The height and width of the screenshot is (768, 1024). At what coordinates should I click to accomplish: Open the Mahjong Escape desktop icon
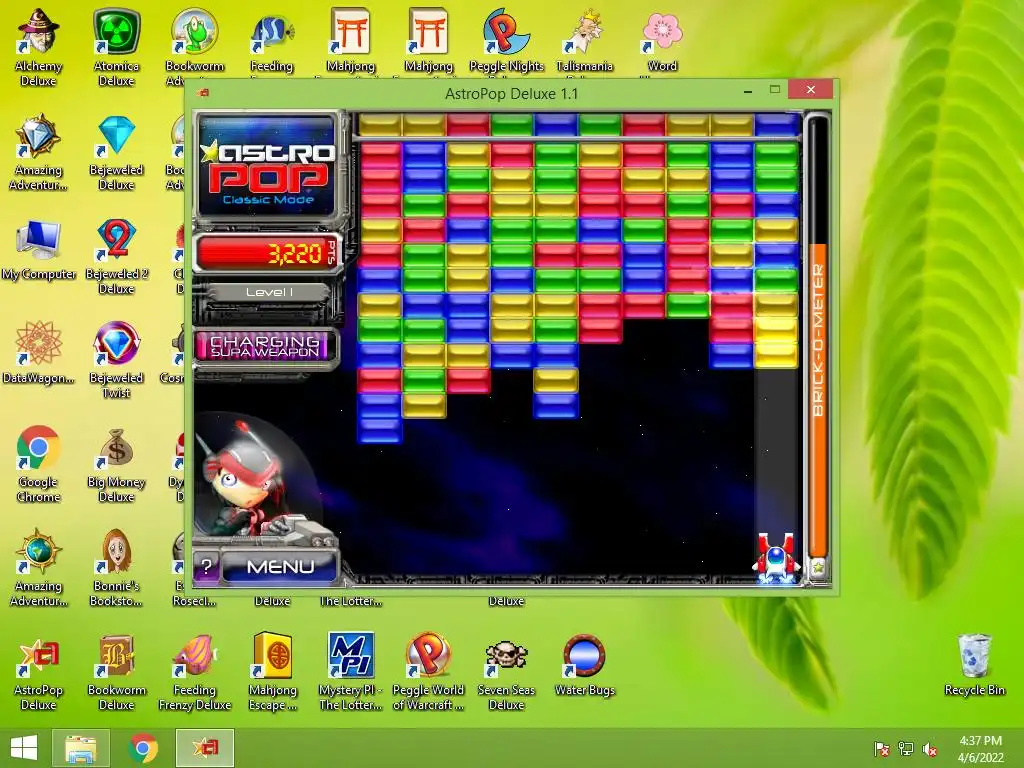(273, 673)
